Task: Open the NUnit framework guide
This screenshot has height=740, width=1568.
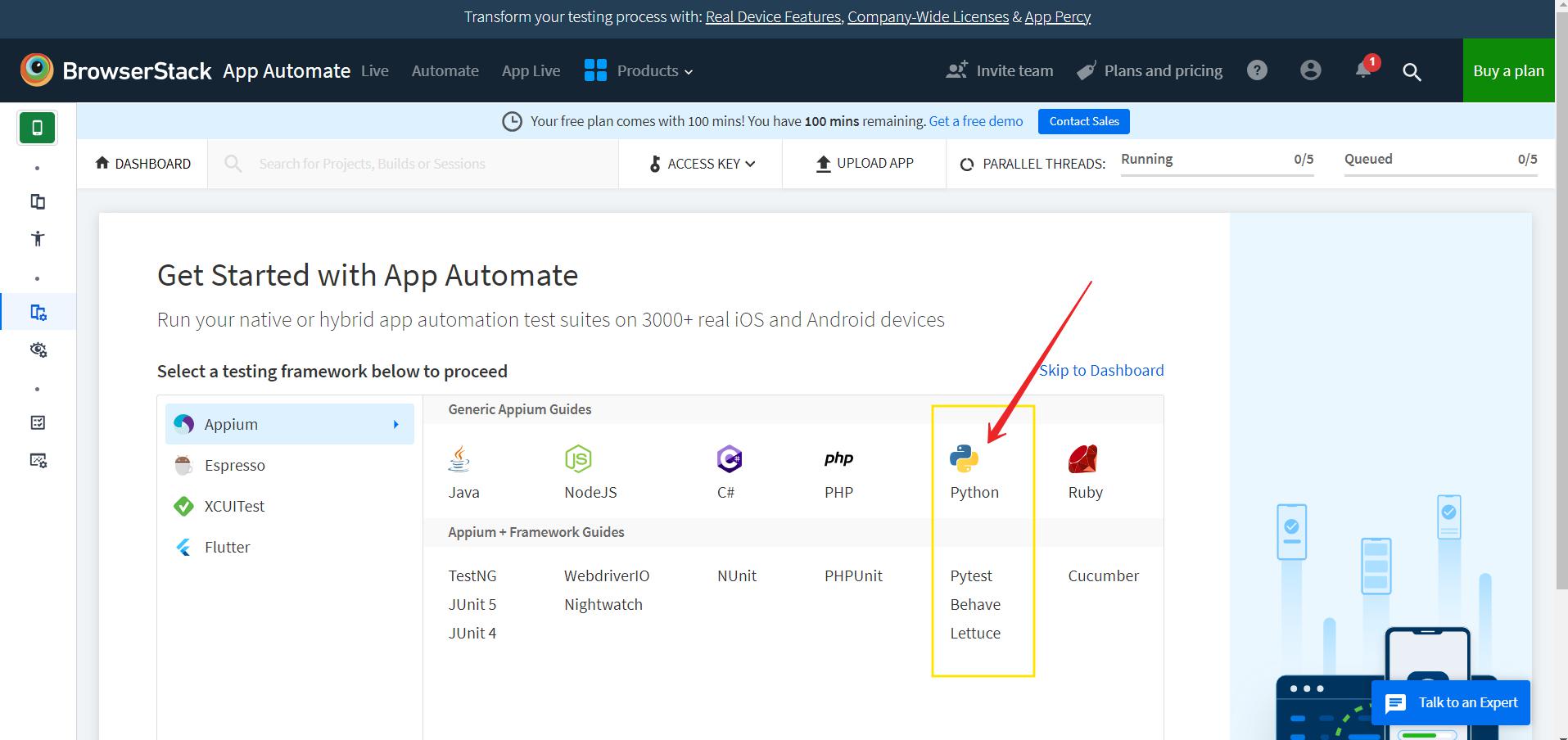Action: pos(737,575)
